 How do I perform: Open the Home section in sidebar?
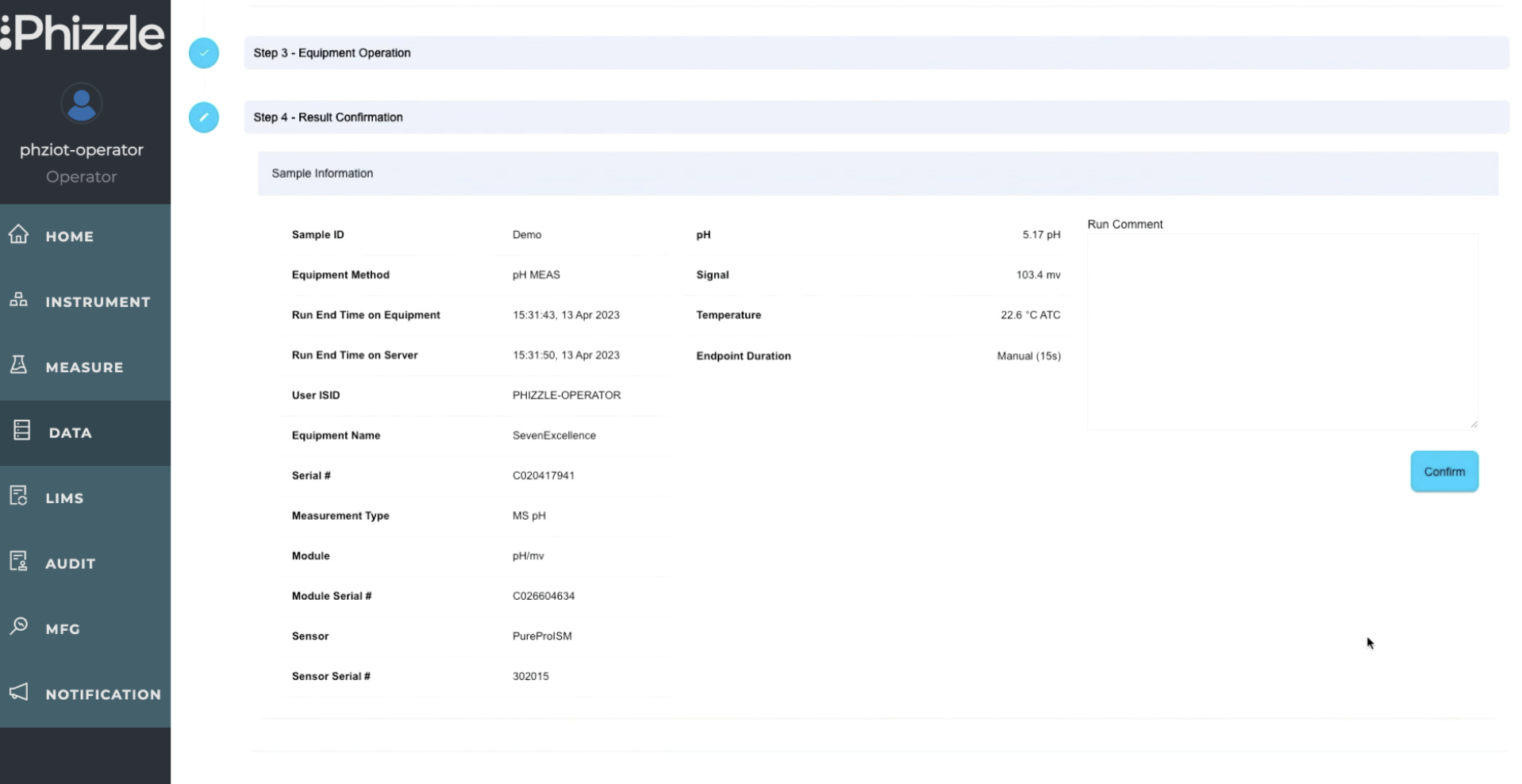pos(19,235)
